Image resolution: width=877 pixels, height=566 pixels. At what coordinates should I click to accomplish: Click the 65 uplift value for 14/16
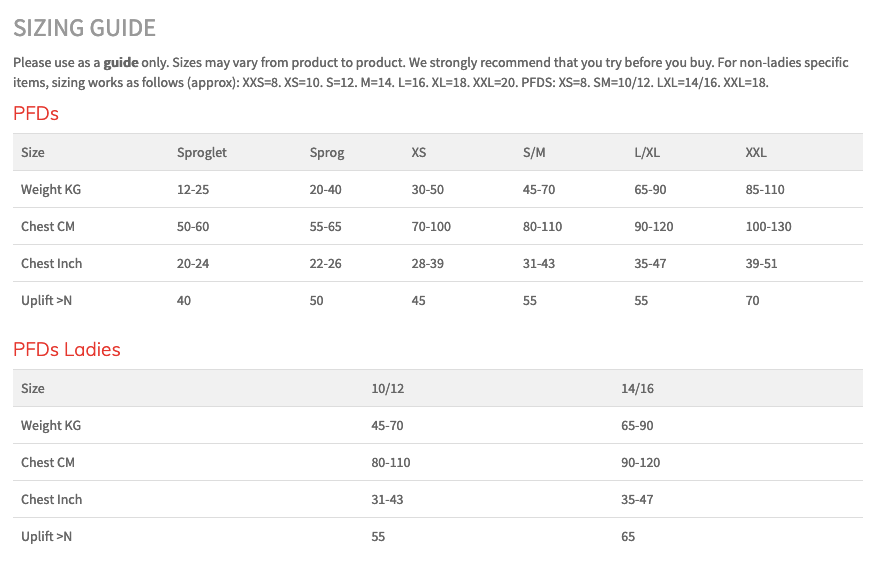click(x=628, y=536)
